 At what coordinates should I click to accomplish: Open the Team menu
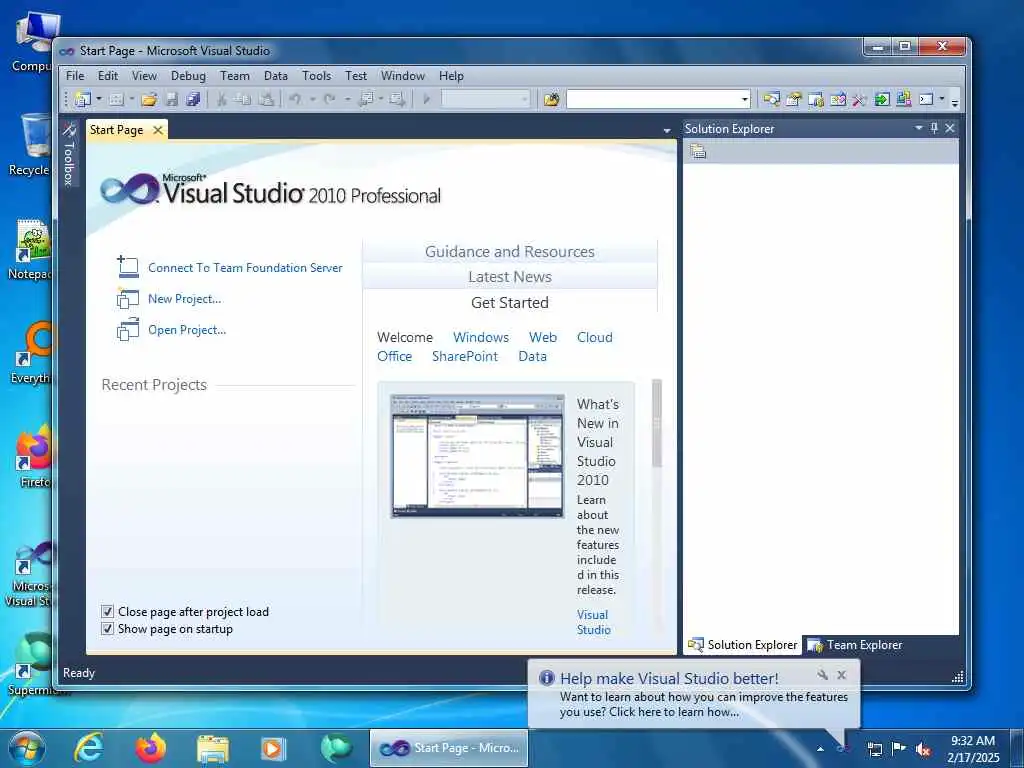234,76
